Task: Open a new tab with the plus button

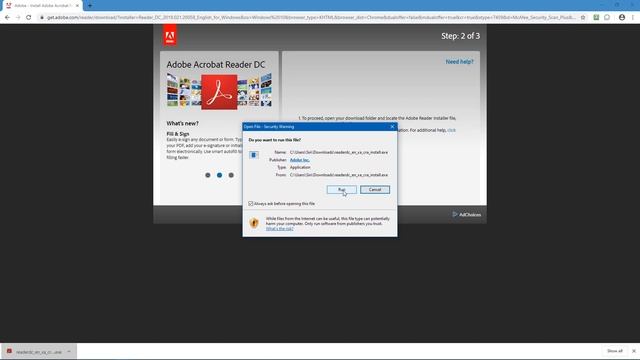Action: (x=90, y=6)
